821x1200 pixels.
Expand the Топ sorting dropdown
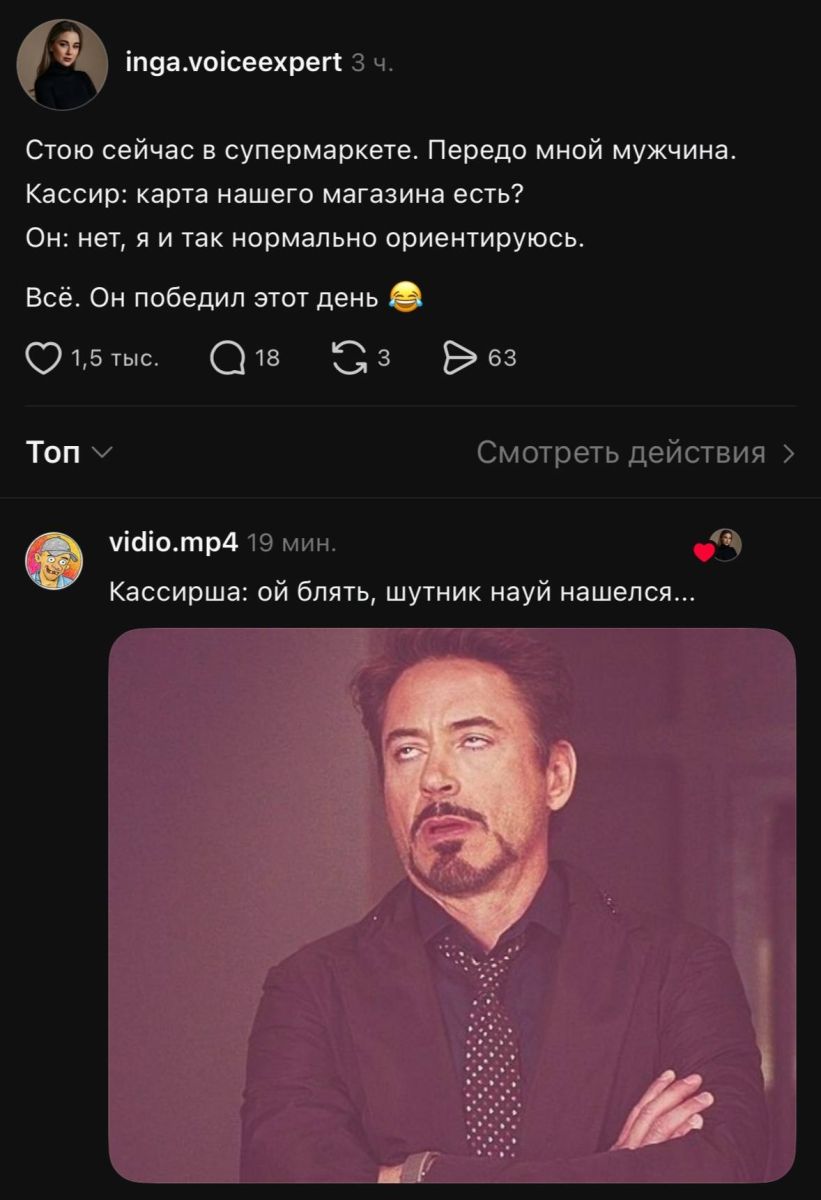69,453
